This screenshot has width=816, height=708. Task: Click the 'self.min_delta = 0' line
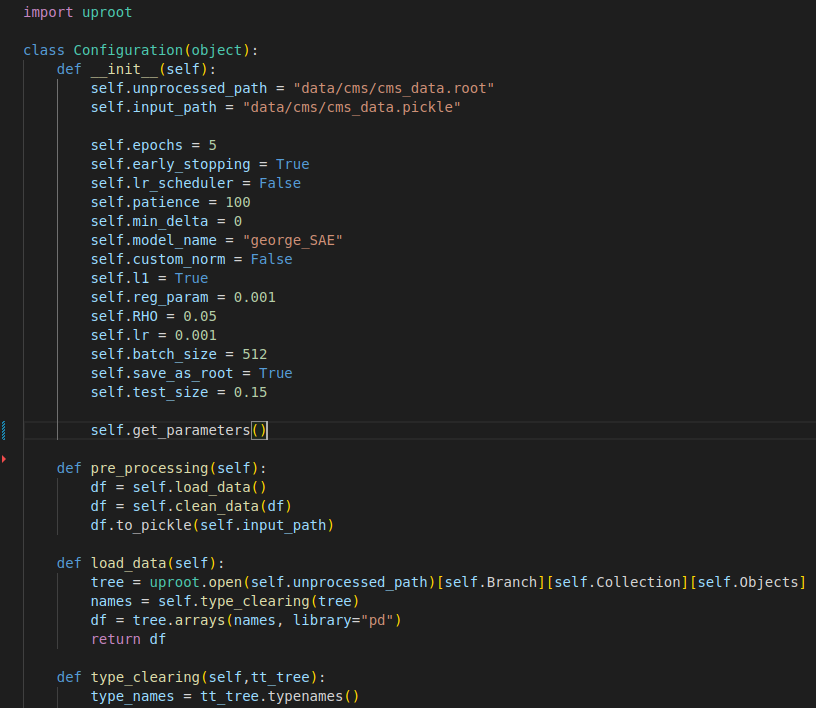[167, 221]
